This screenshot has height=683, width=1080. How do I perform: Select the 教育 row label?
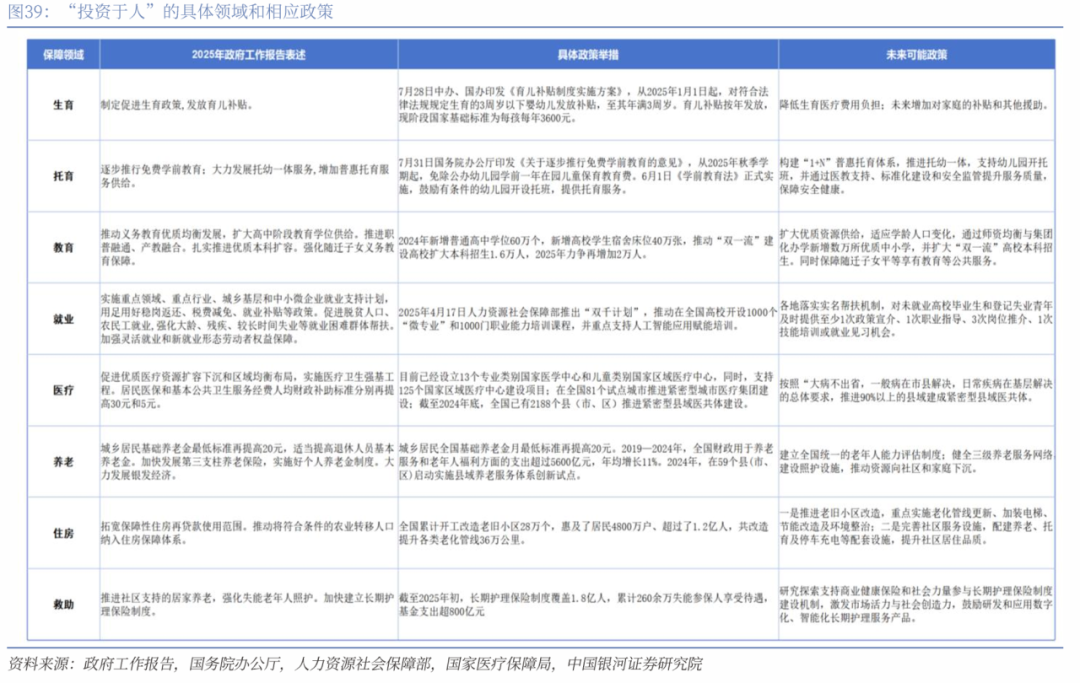click(63, 246)
